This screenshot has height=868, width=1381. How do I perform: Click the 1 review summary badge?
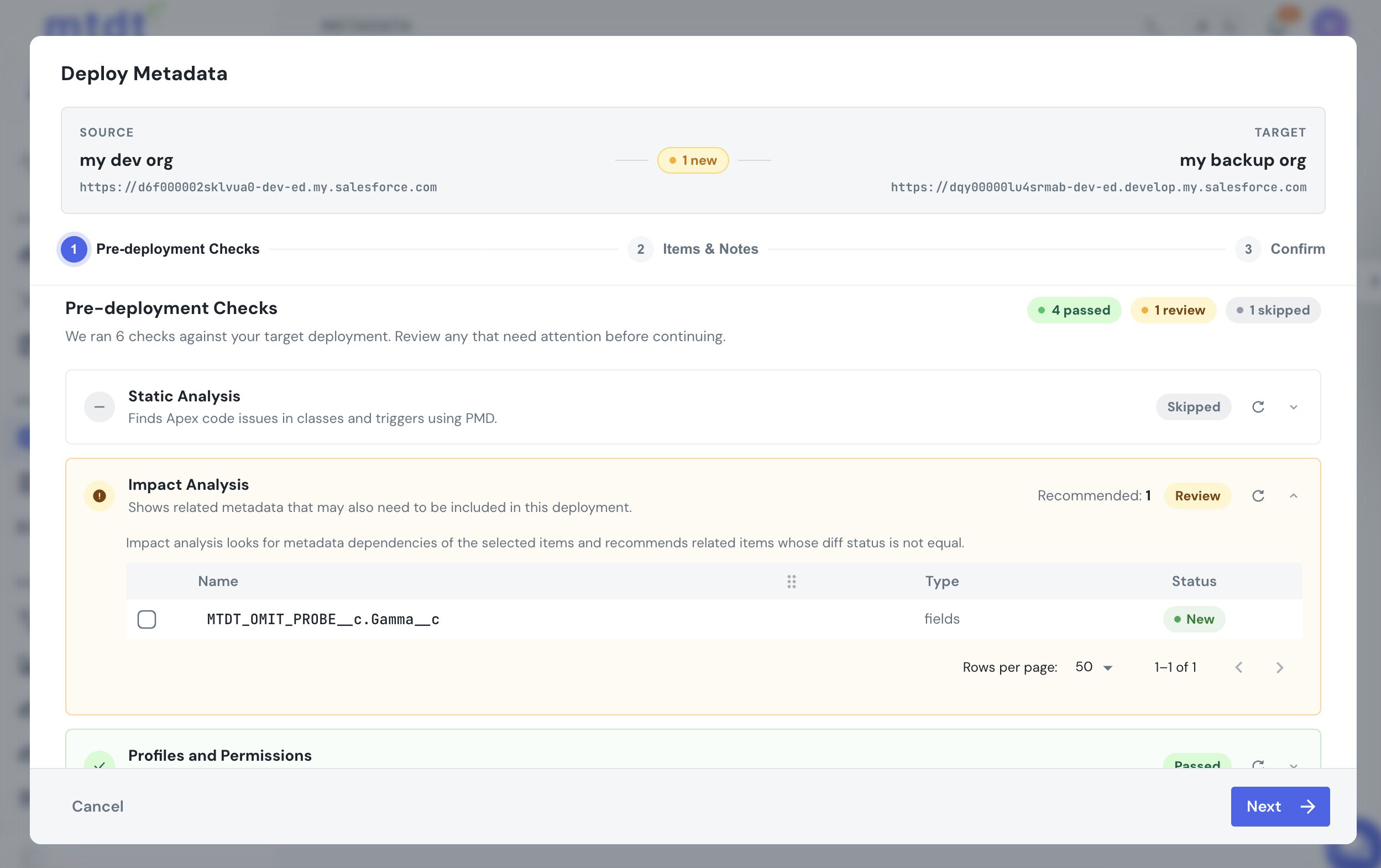tap(1173, 310)
